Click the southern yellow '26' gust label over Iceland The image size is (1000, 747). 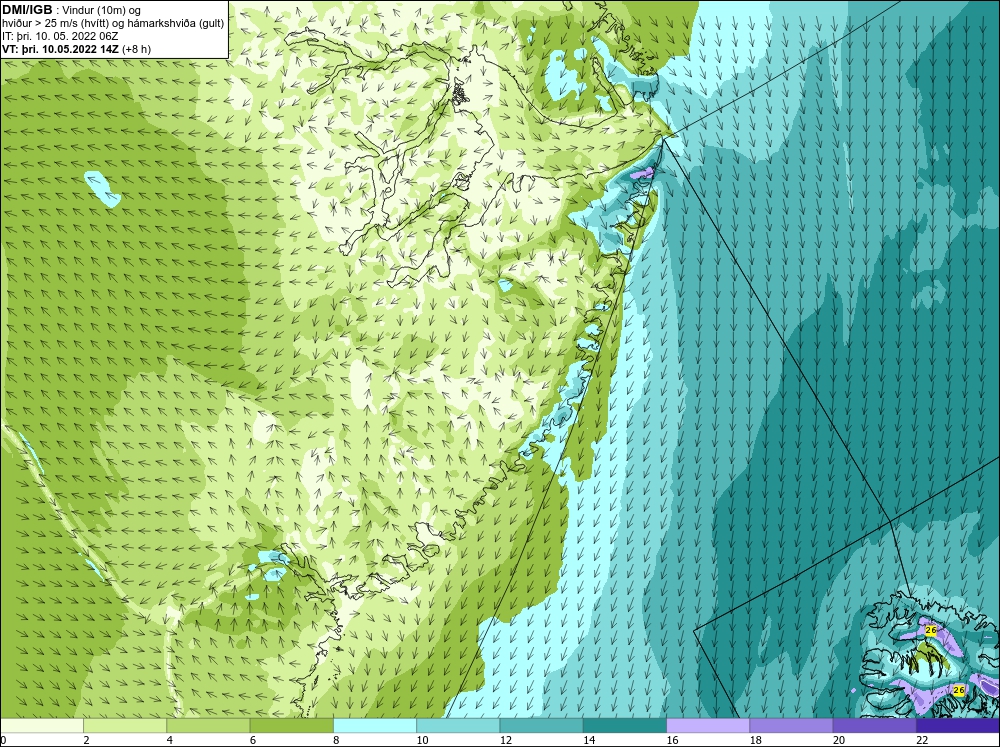[958, 690]
